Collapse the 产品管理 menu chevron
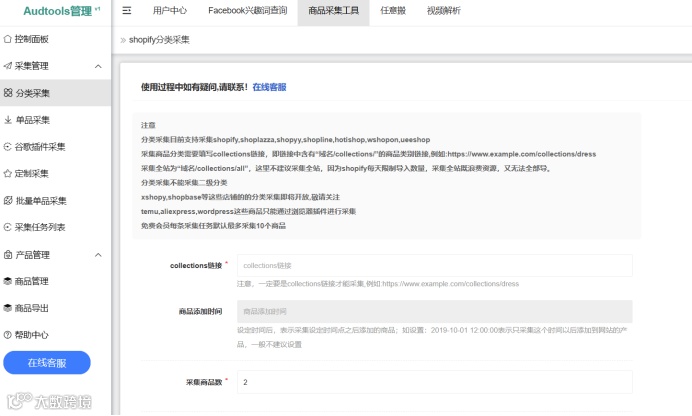This screenshot has width=692, height=416. tap(98, 255)
